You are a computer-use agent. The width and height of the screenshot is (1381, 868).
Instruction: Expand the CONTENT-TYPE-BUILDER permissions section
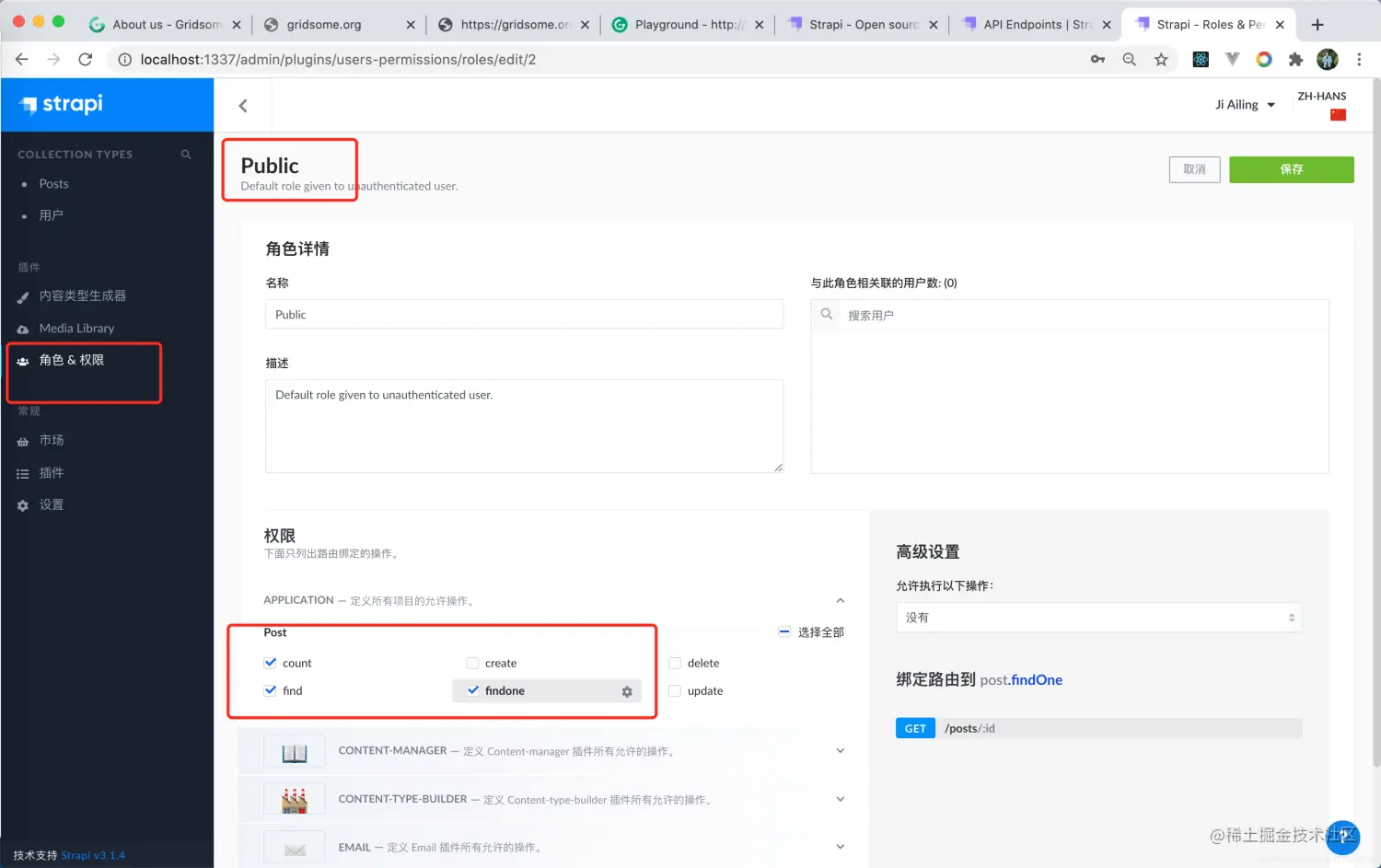(x=841, y=799)
